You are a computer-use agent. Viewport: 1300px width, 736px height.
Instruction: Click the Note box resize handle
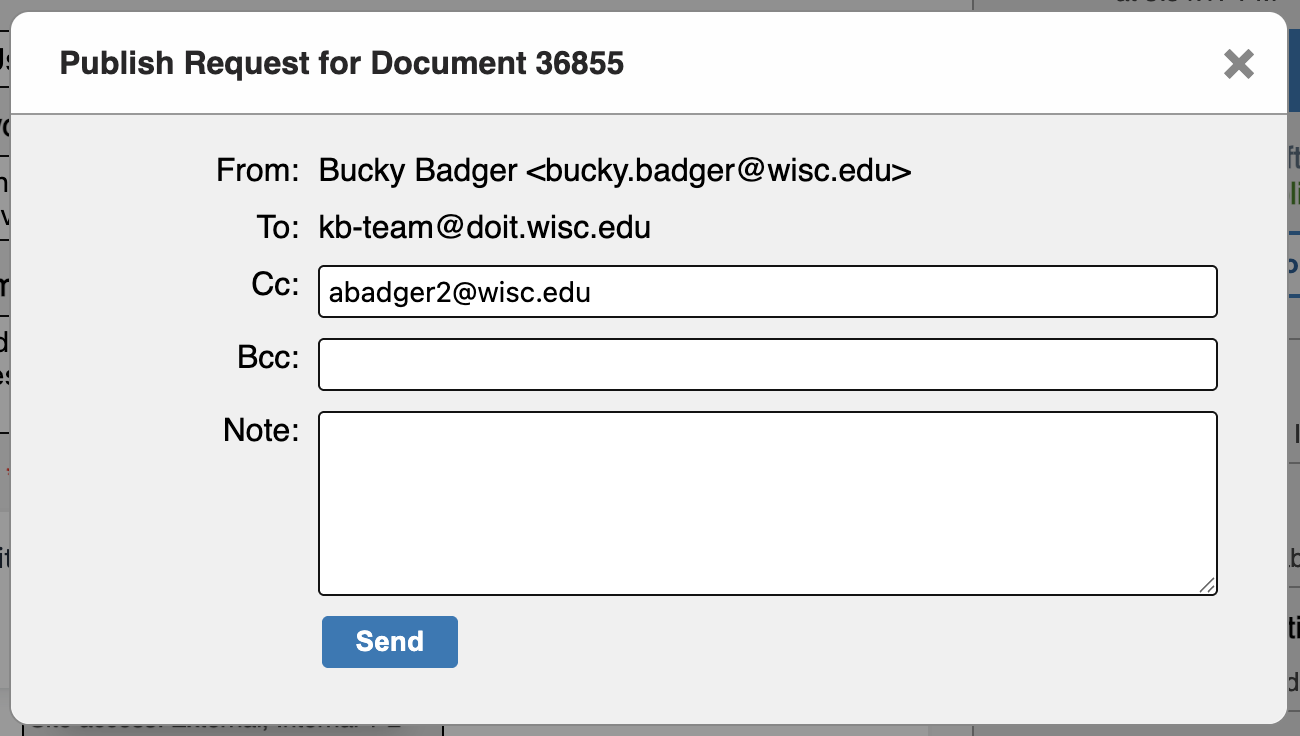[x=1208, y=586]
